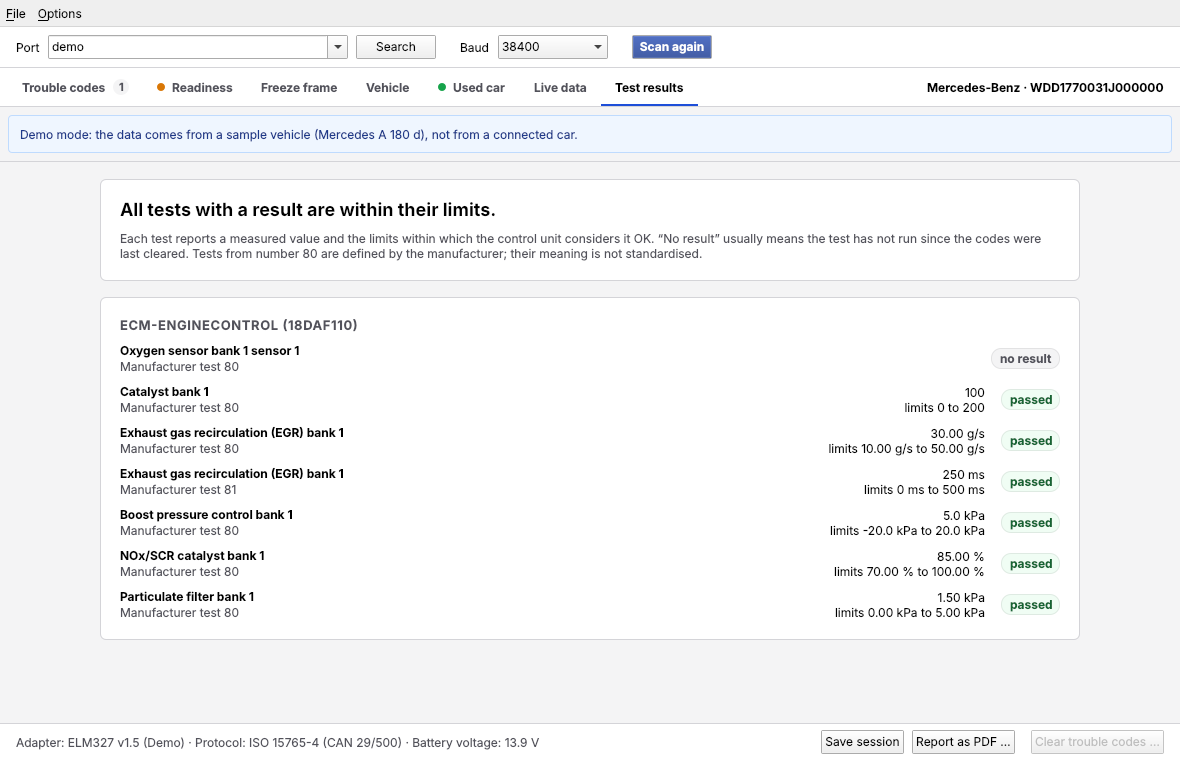Open the Used car tab
The image size is (1180, 760).
(x=471, y=87)
